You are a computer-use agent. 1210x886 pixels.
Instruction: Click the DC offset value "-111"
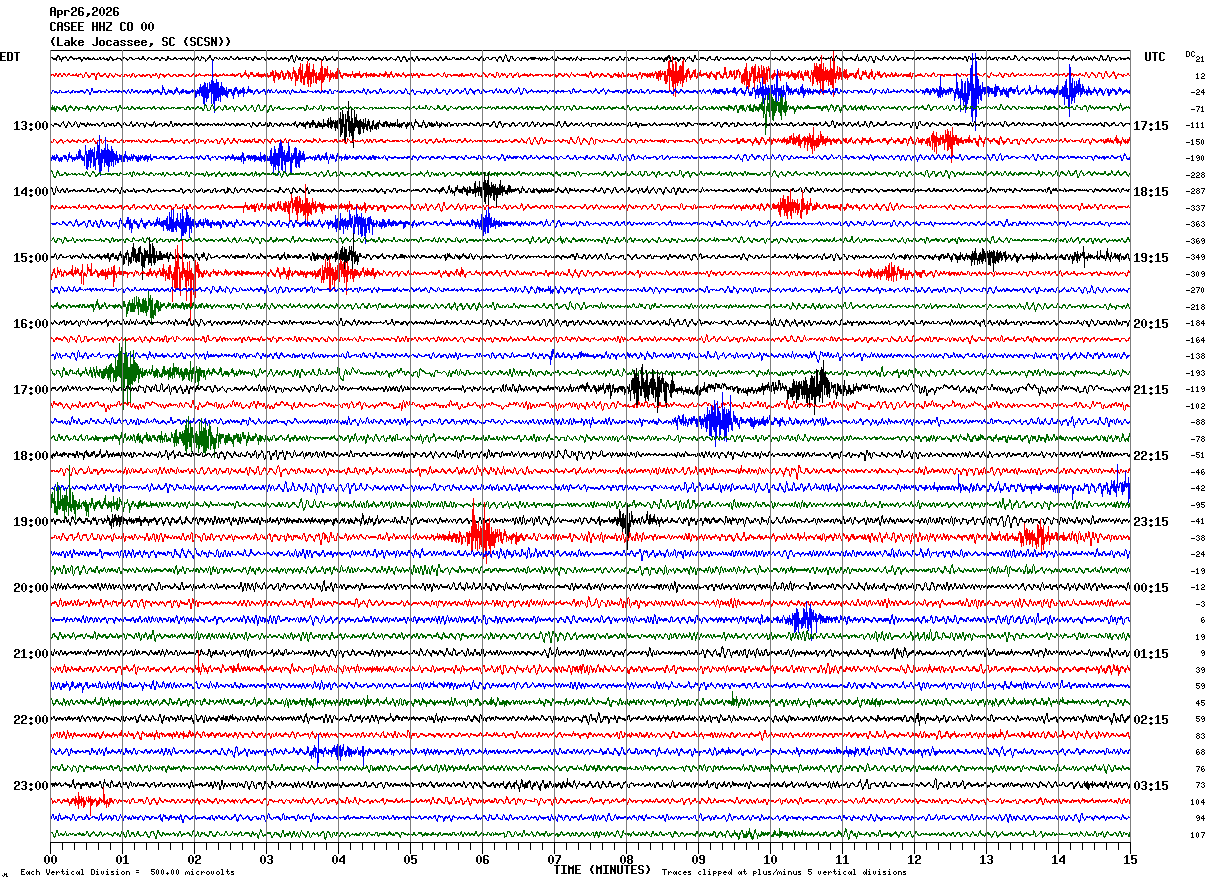(x=1196, y=126)
